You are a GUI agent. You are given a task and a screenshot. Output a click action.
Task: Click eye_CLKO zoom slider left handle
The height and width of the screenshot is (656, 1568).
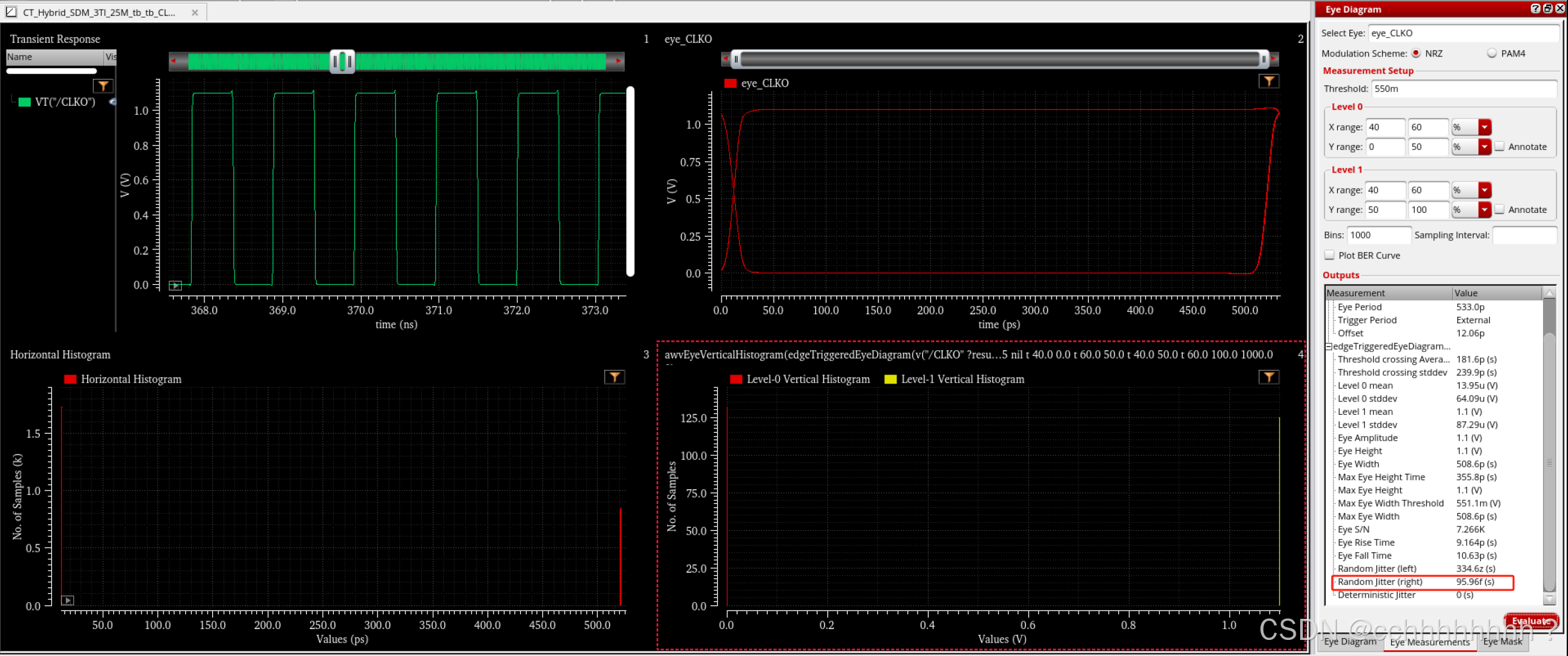pyautogui.click(x=736, y=59)
